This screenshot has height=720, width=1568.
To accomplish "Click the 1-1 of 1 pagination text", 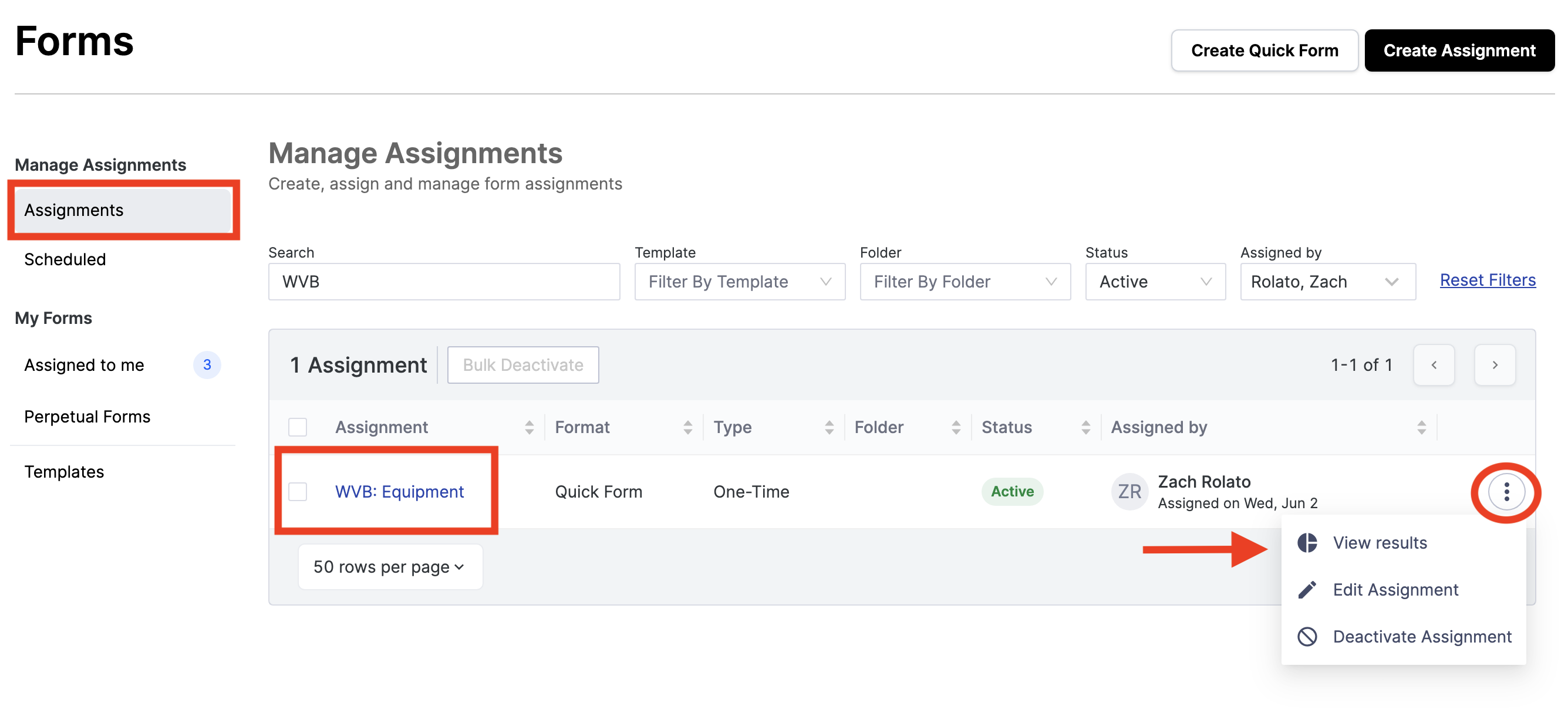I will click(x=1361, y=364).
